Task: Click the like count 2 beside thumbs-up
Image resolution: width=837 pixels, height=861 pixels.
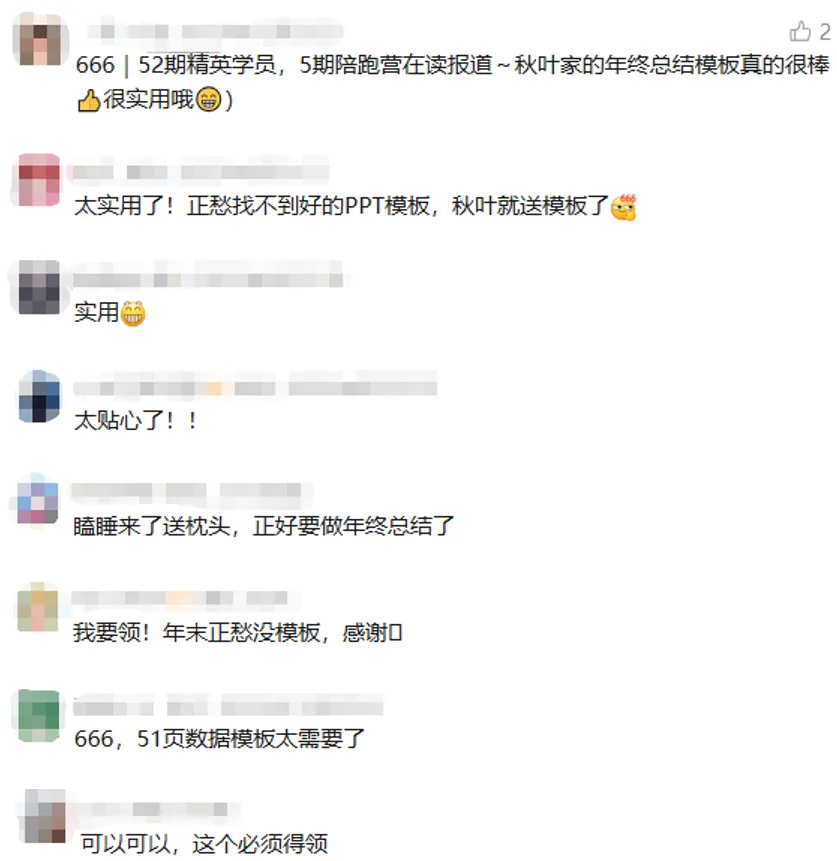Action: (x=825, y=32)
